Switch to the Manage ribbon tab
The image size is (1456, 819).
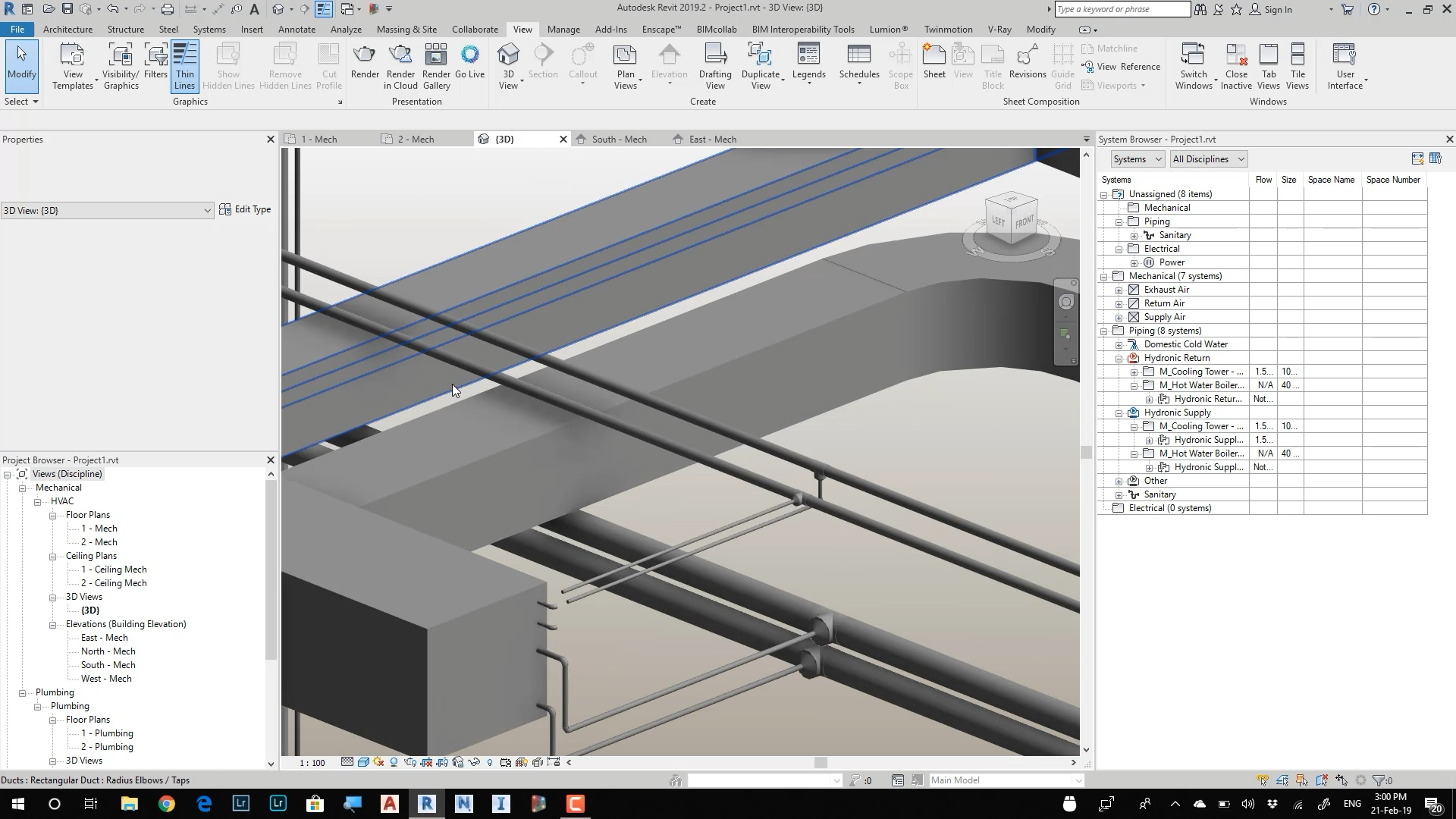click(563, 30)
